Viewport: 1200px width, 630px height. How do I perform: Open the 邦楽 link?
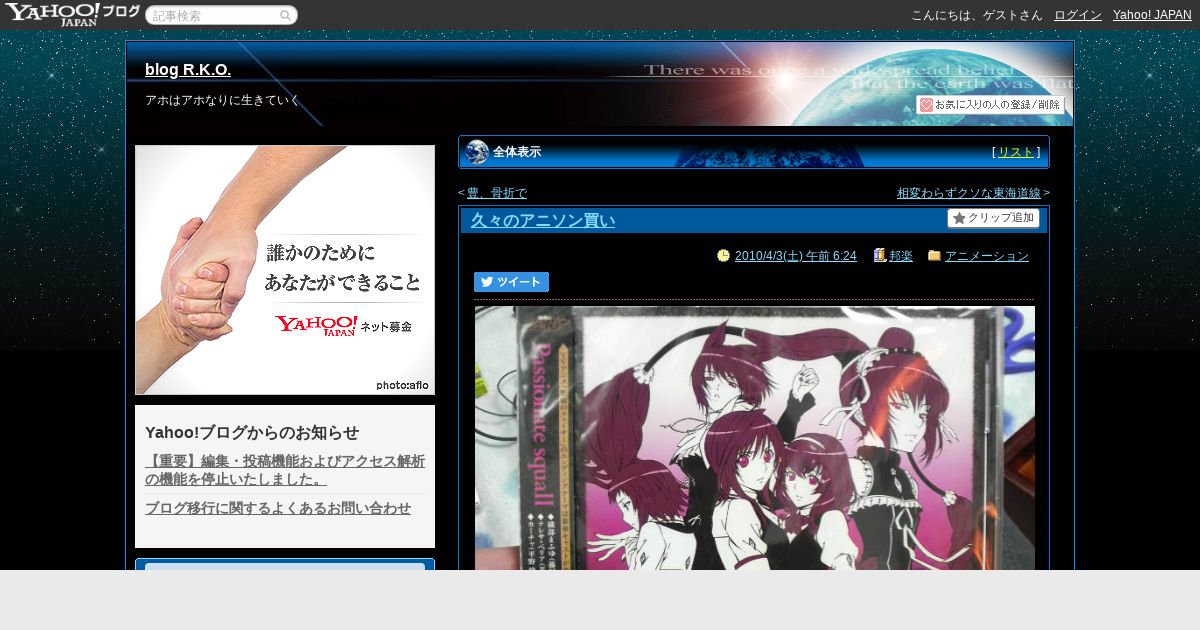tap(901, 256)
